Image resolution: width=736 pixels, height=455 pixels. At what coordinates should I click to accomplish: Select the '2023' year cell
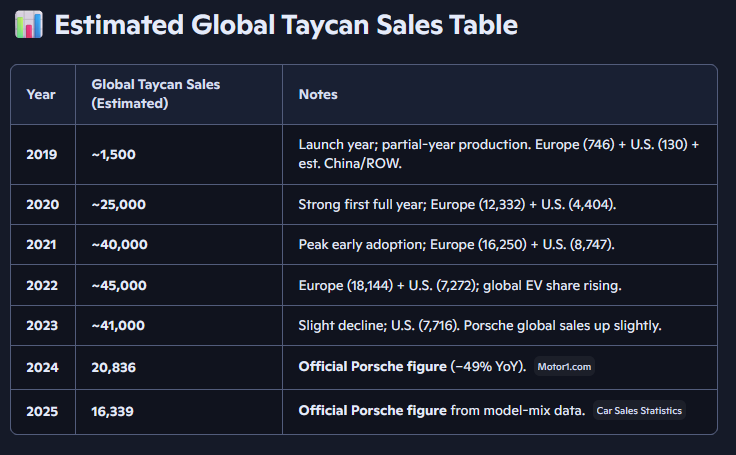42,325
